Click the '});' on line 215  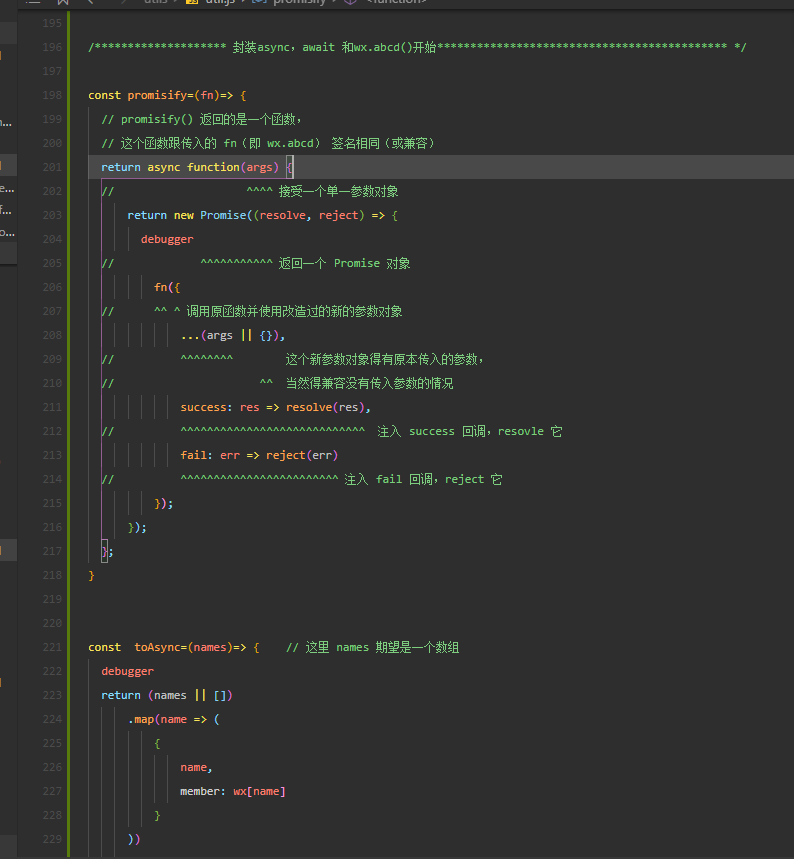[164, 503]
